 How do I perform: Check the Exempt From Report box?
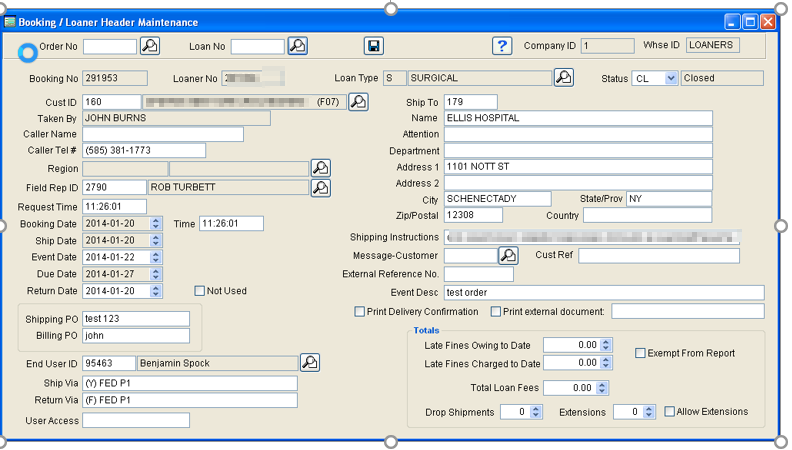641,353
